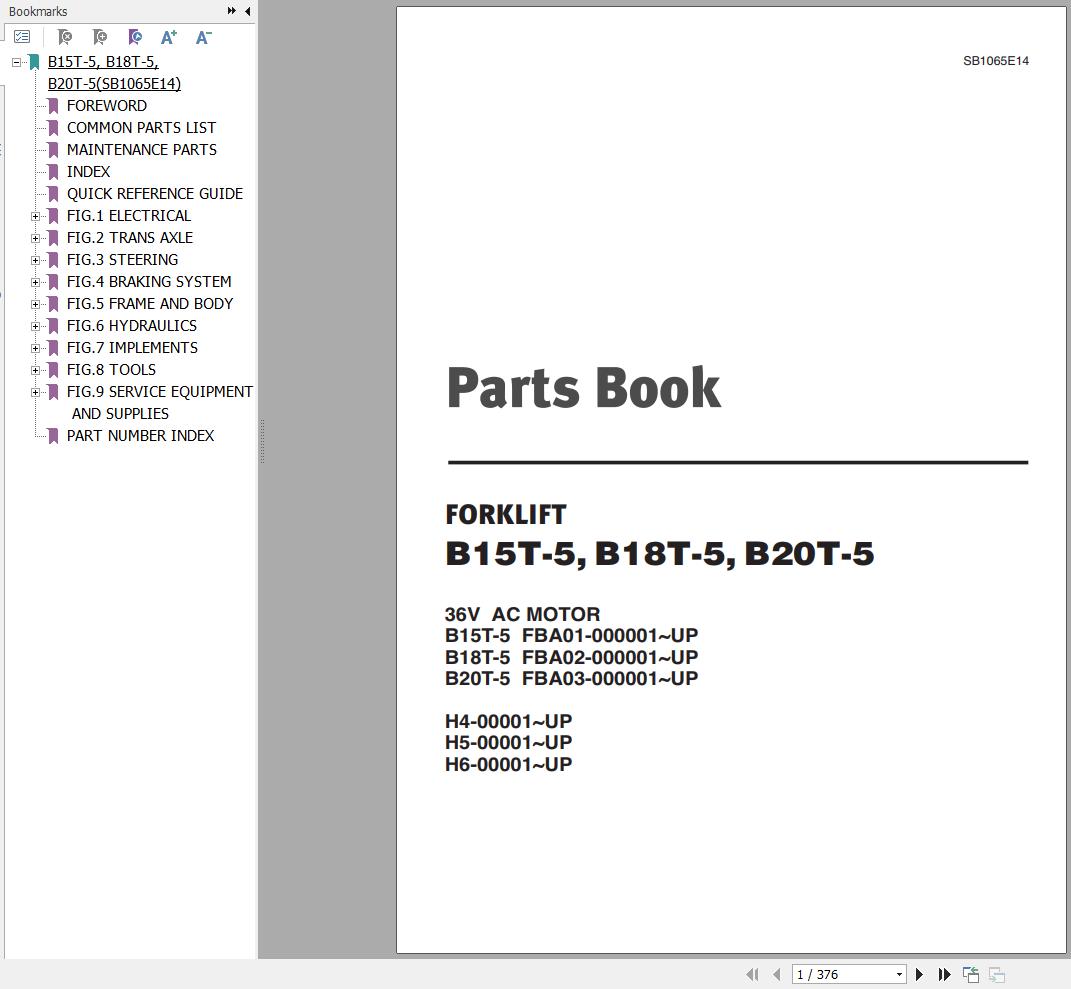Image resolution: width=1071 pixels, height=989 pixels.
Task: Open the QUICK REFERENCE GUIDE bookmark
Action: coord(154,193)
